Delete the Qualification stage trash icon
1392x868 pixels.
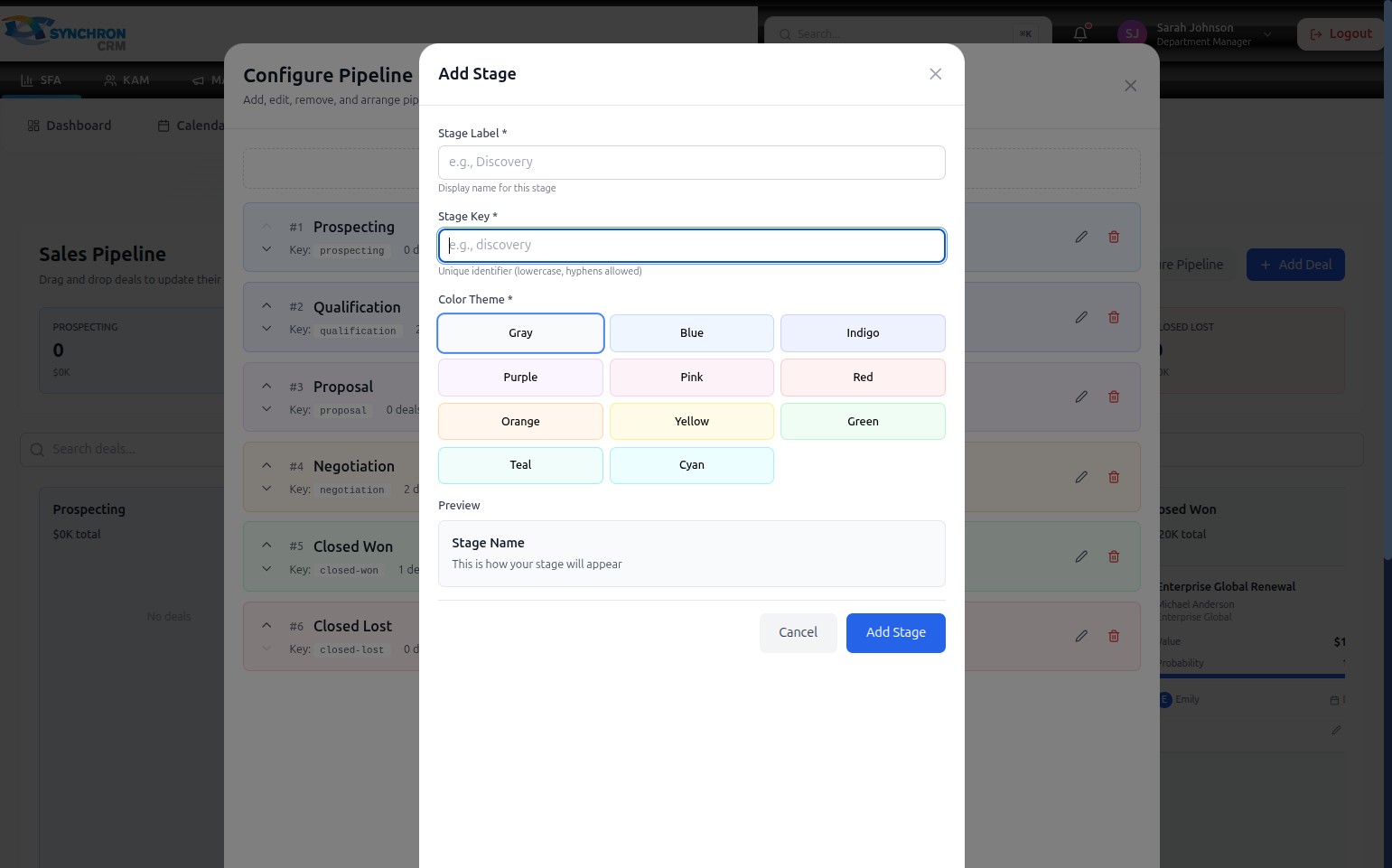(x=1114, y=317)
